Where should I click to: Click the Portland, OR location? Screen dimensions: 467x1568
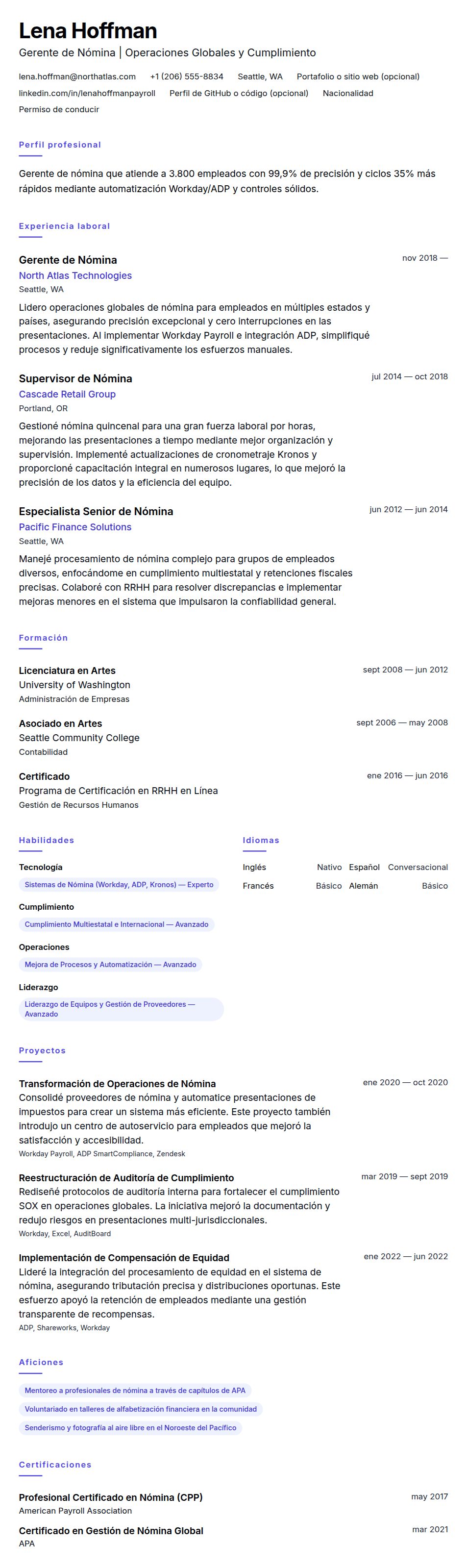(43, 408)
